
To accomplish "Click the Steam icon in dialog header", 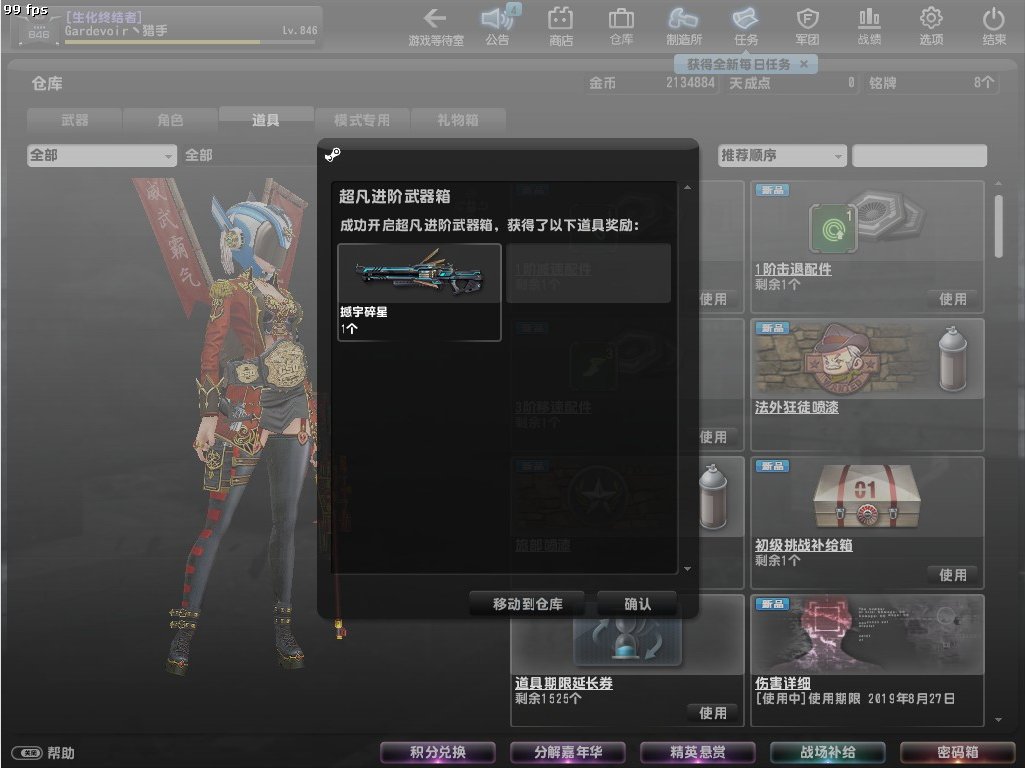I will pyautogui.click(x=333, y=155).
